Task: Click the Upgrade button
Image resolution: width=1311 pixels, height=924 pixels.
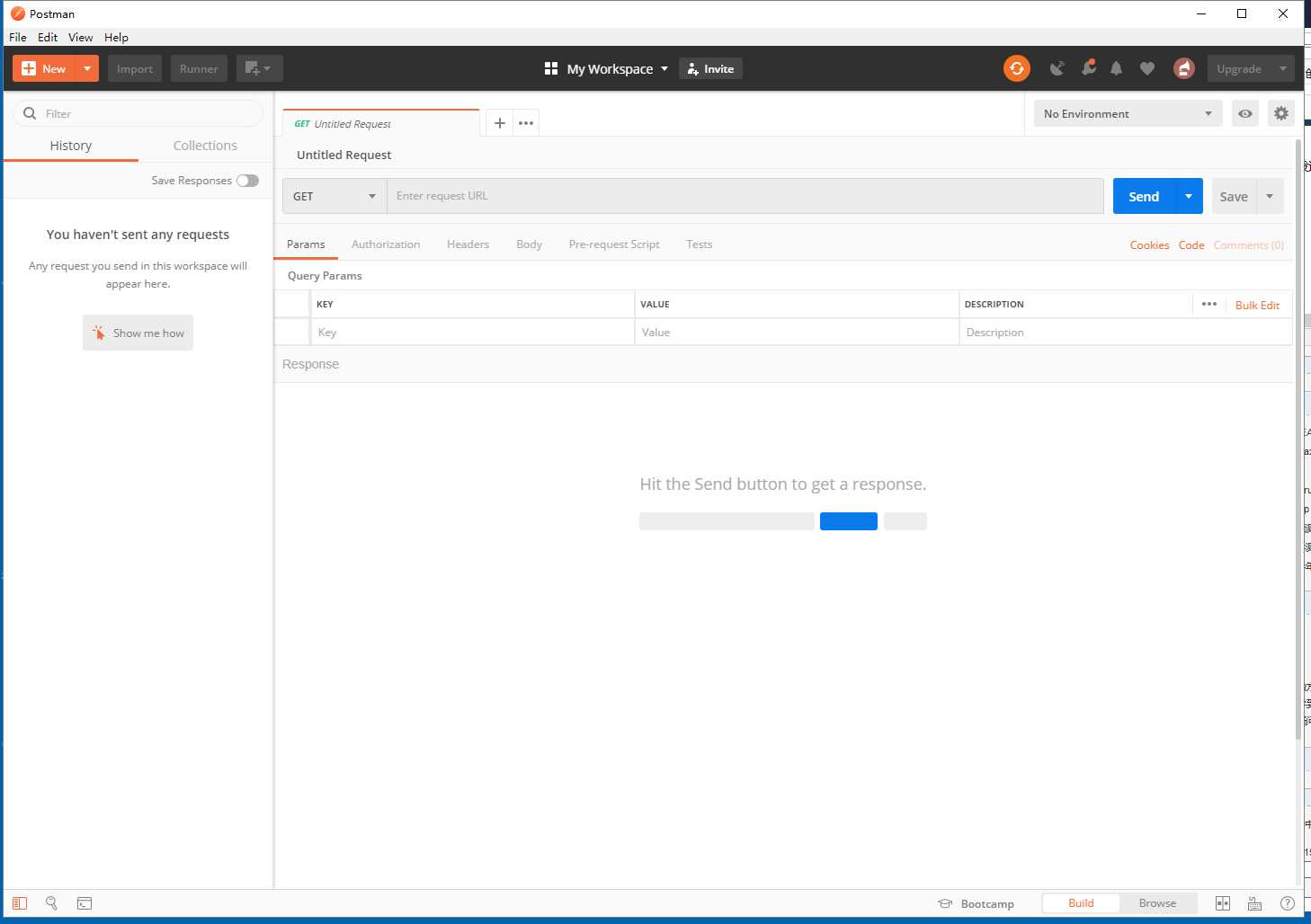Action: pos(1239,68)
